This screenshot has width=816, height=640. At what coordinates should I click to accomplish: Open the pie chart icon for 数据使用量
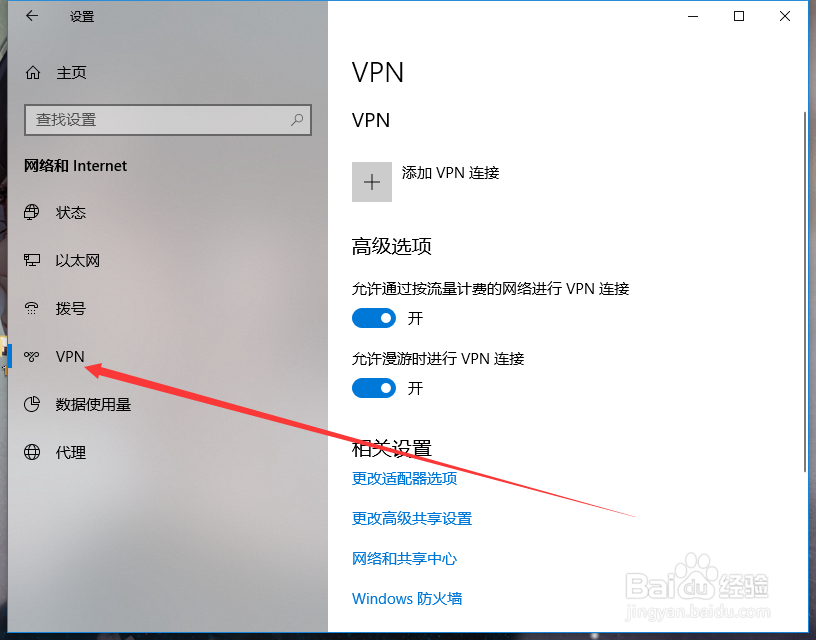(x=32, y=404)
